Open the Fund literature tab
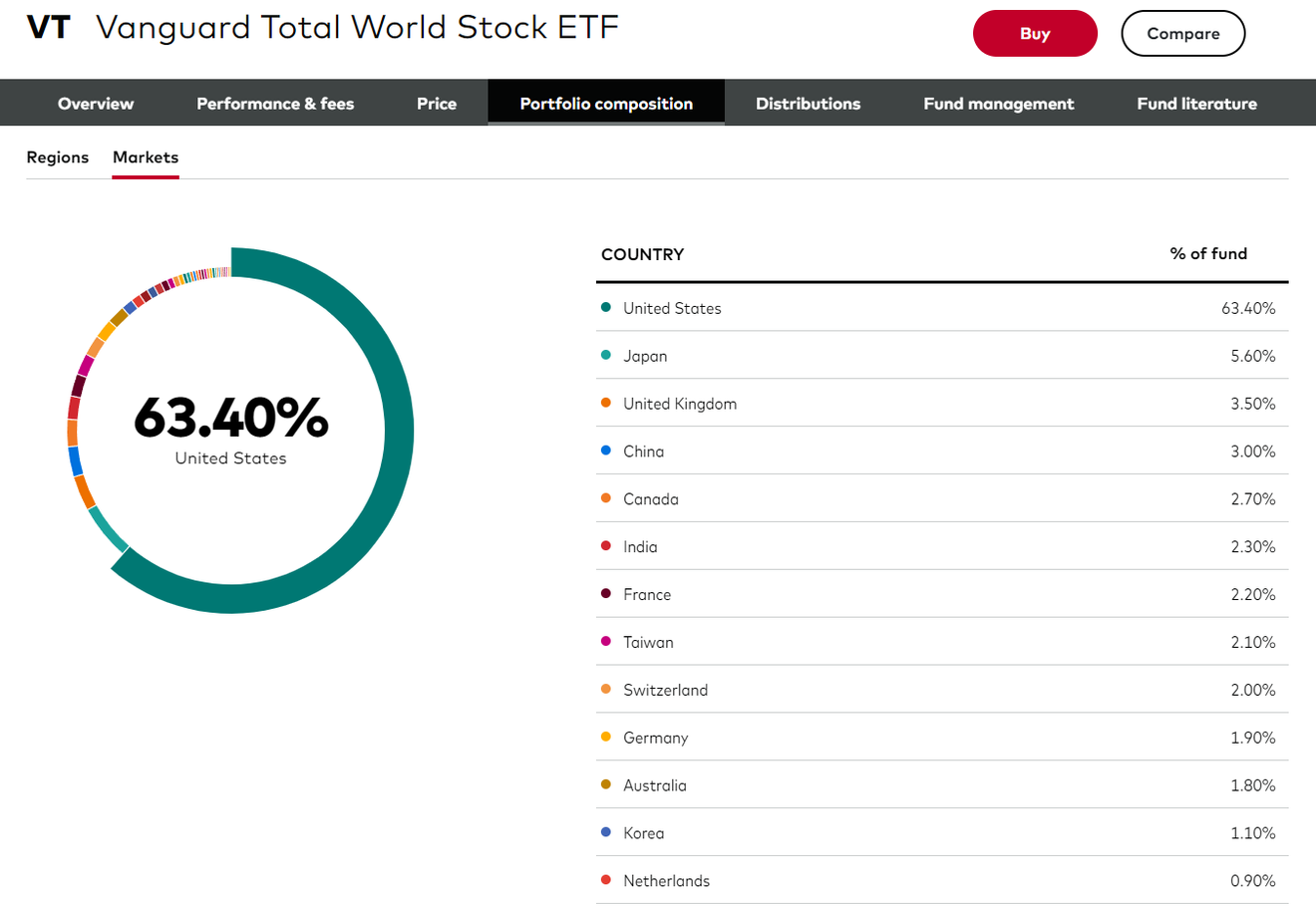 click(x=1196, y=103)
